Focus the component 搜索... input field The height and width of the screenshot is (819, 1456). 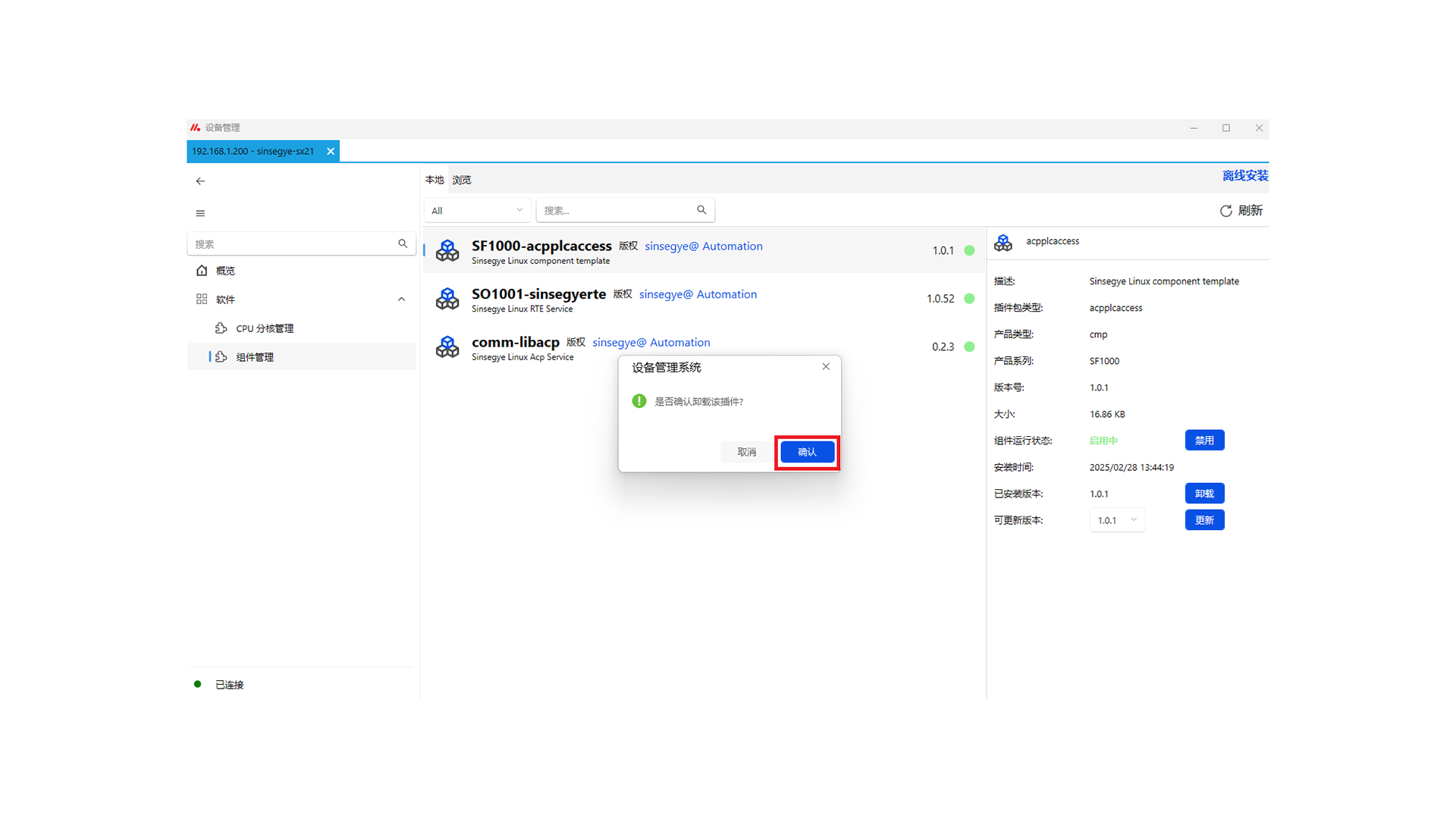[625, 210]
